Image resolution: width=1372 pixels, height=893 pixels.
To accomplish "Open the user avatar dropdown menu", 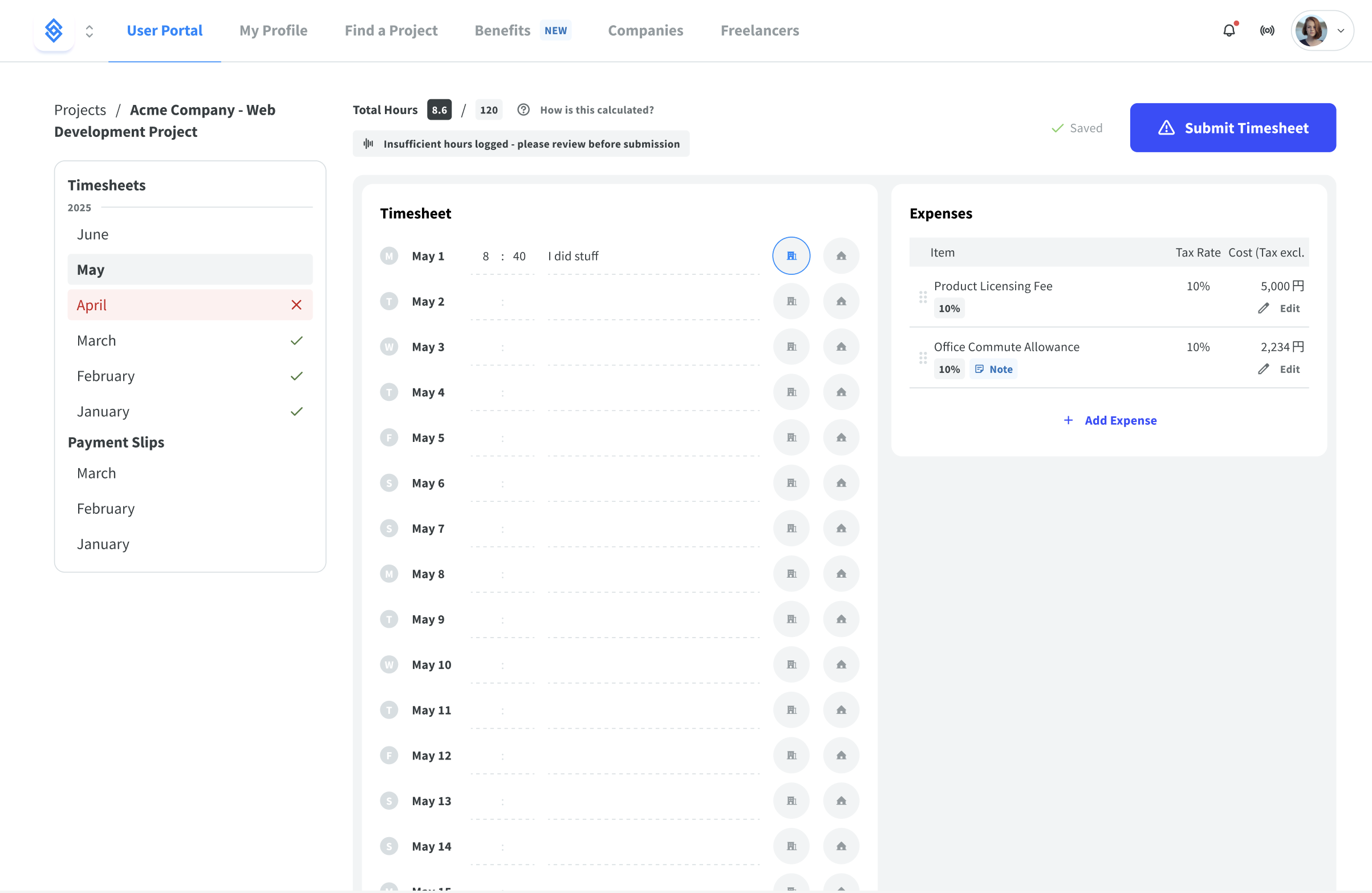I will tap(1321, 31).
